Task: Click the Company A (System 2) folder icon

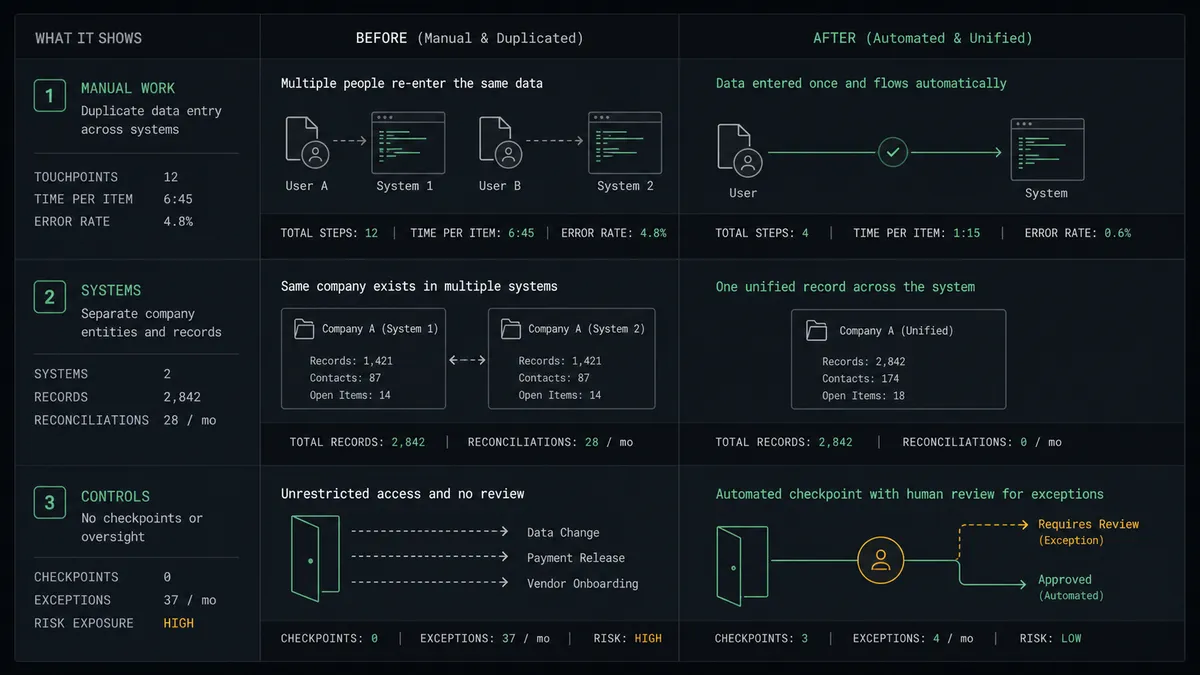Action: pos(511,329)
